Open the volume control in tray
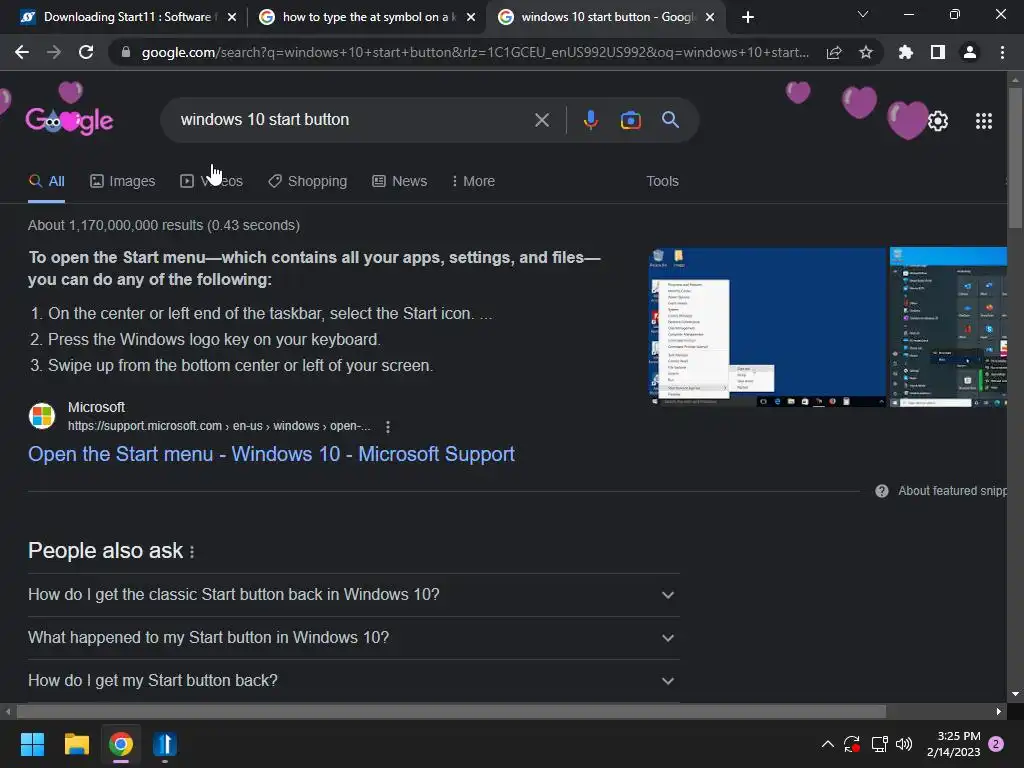Screen dimensions: 1024x768 pos(904,744)
